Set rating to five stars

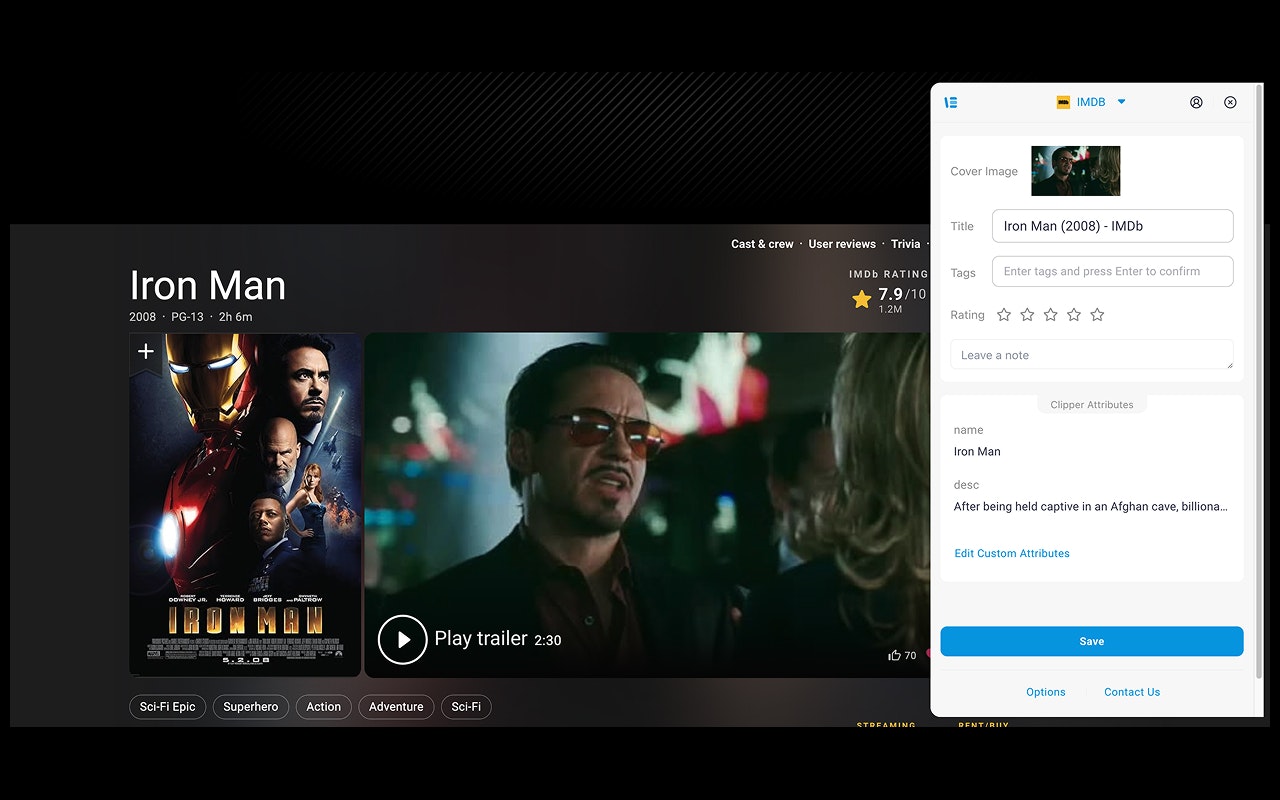(x=1097, y=315)
